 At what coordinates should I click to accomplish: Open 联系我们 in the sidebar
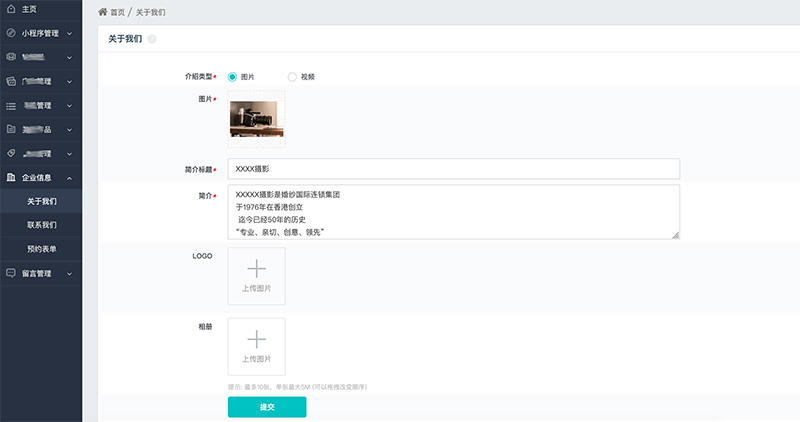(42, 225)
